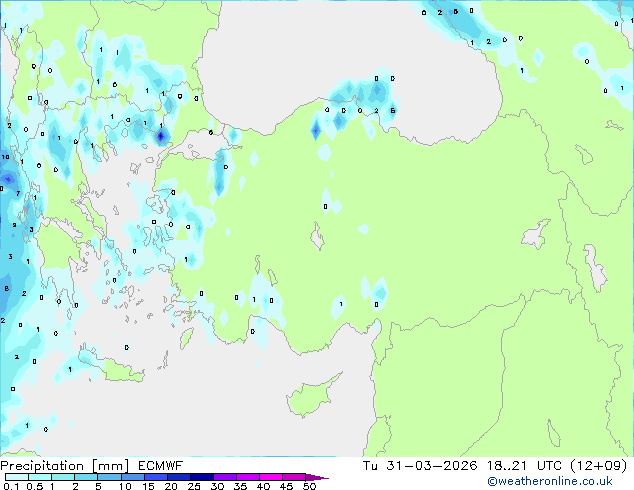Click Lake Tuz in central Turkey

(x=317, y=237)
